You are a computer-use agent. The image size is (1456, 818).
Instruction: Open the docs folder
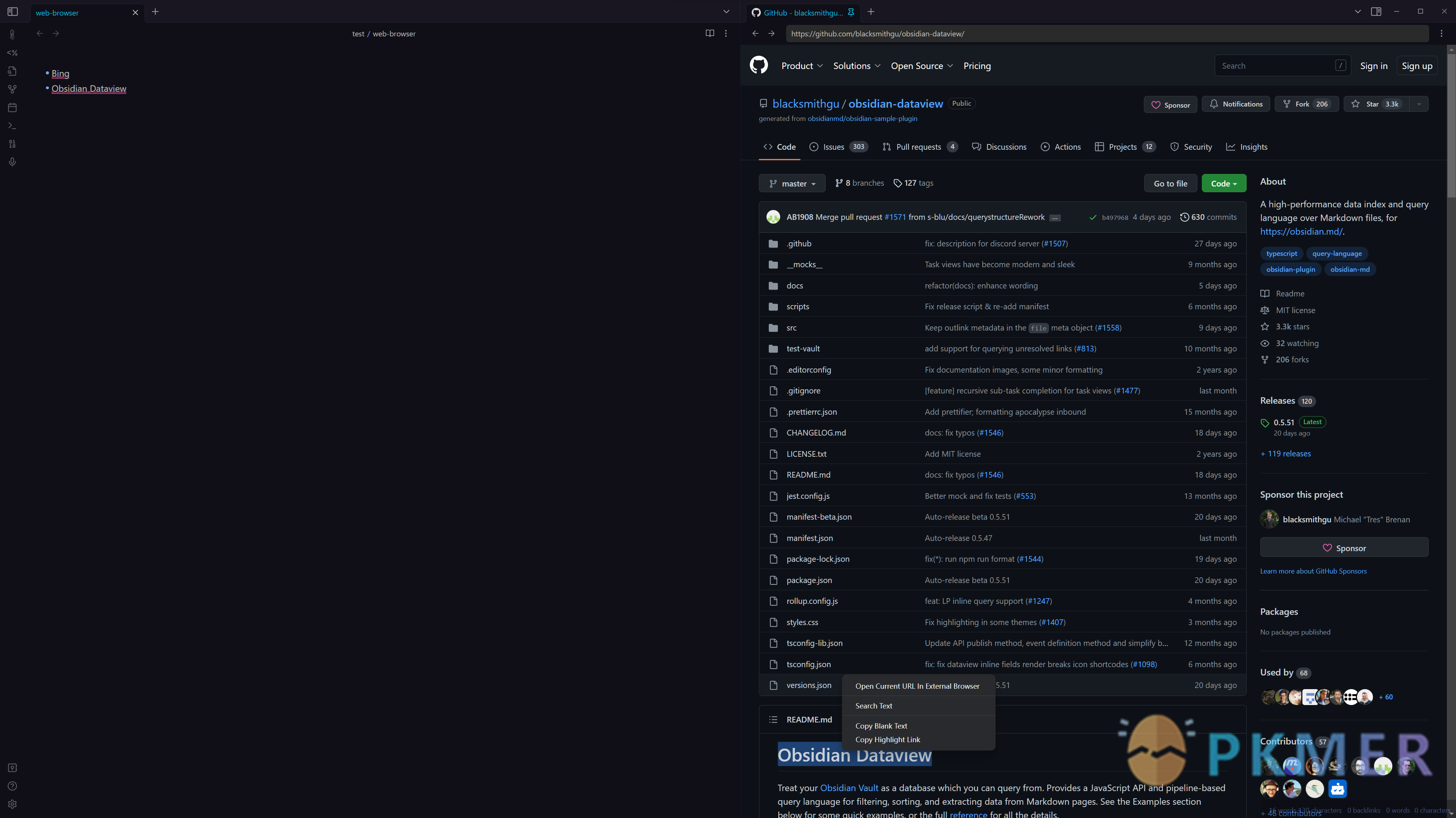794,285
